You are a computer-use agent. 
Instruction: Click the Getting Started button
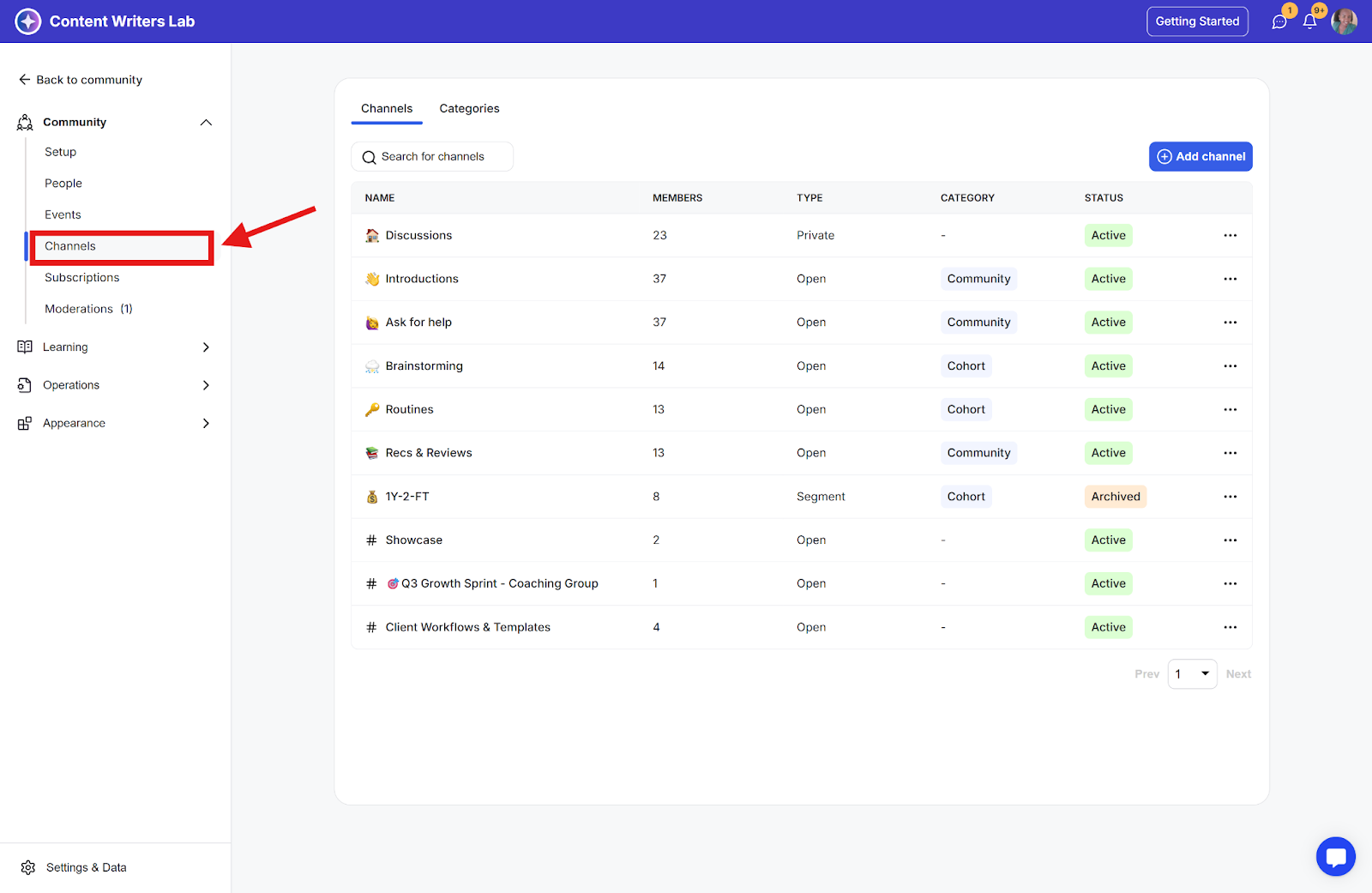(1197, 21)
